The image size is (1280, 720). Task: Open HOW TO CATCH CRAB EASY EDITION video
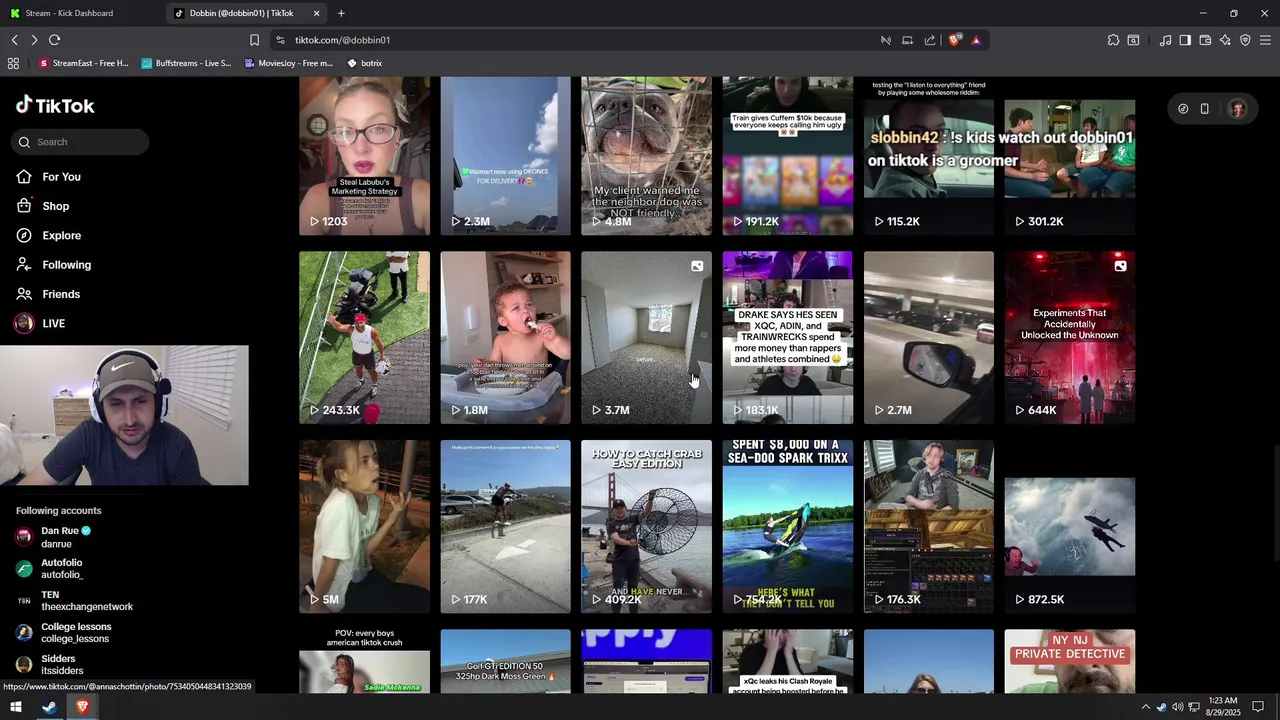coord(646,527)
